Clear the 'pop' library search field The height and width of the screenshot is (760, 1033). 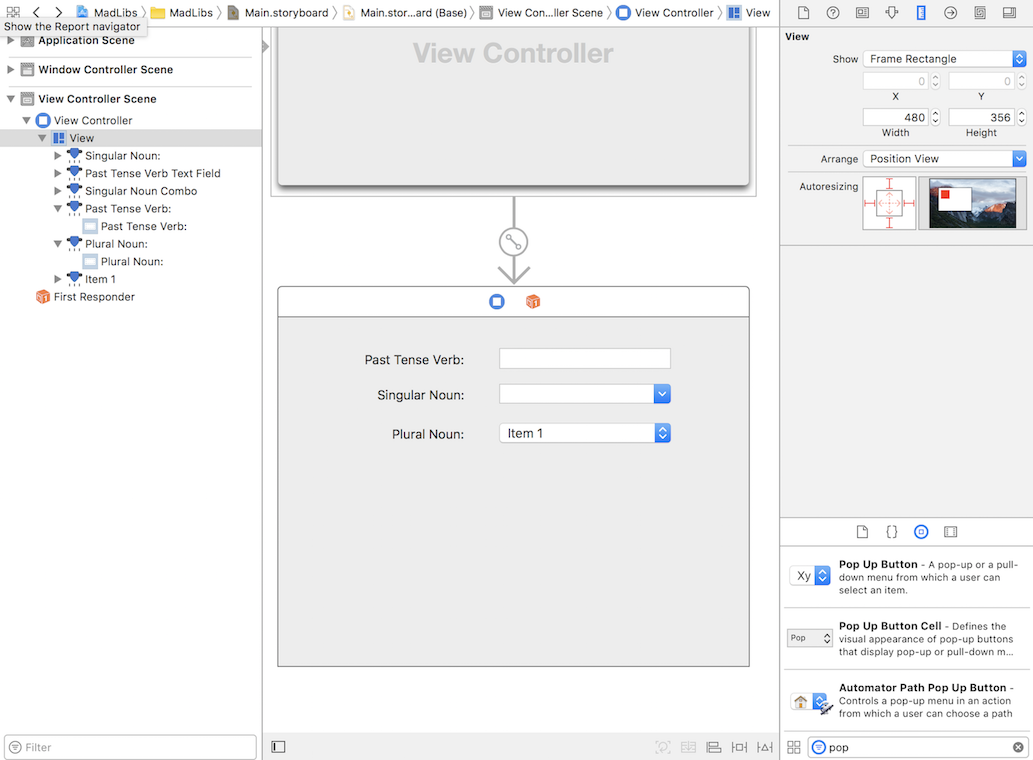pos(1018,747)
